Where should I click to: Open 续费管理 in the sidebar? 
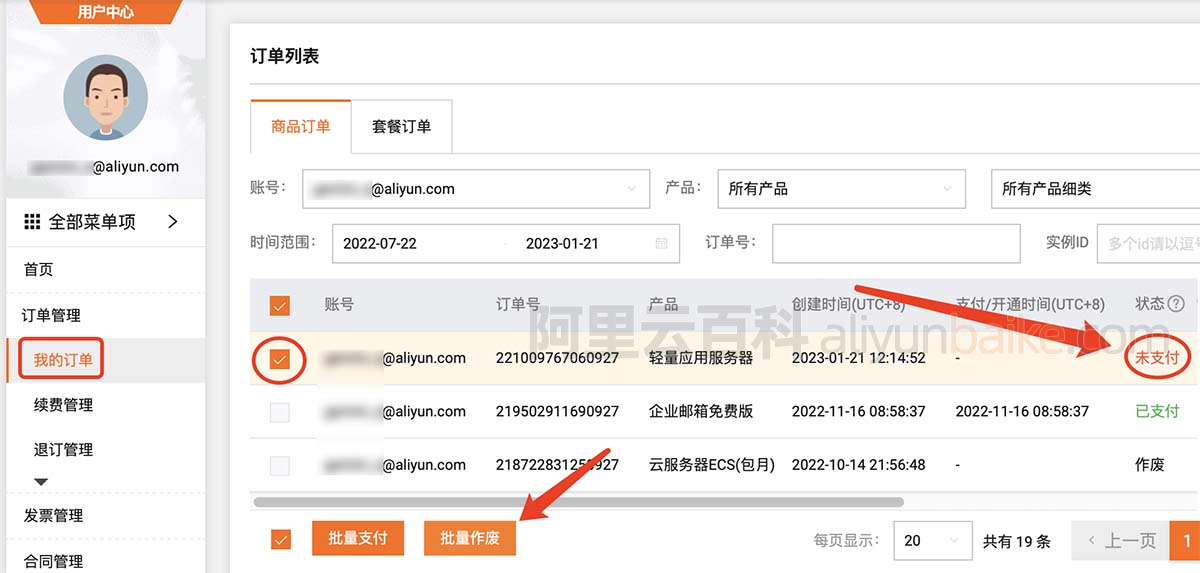pyautogui.click(x=63, y=405)
